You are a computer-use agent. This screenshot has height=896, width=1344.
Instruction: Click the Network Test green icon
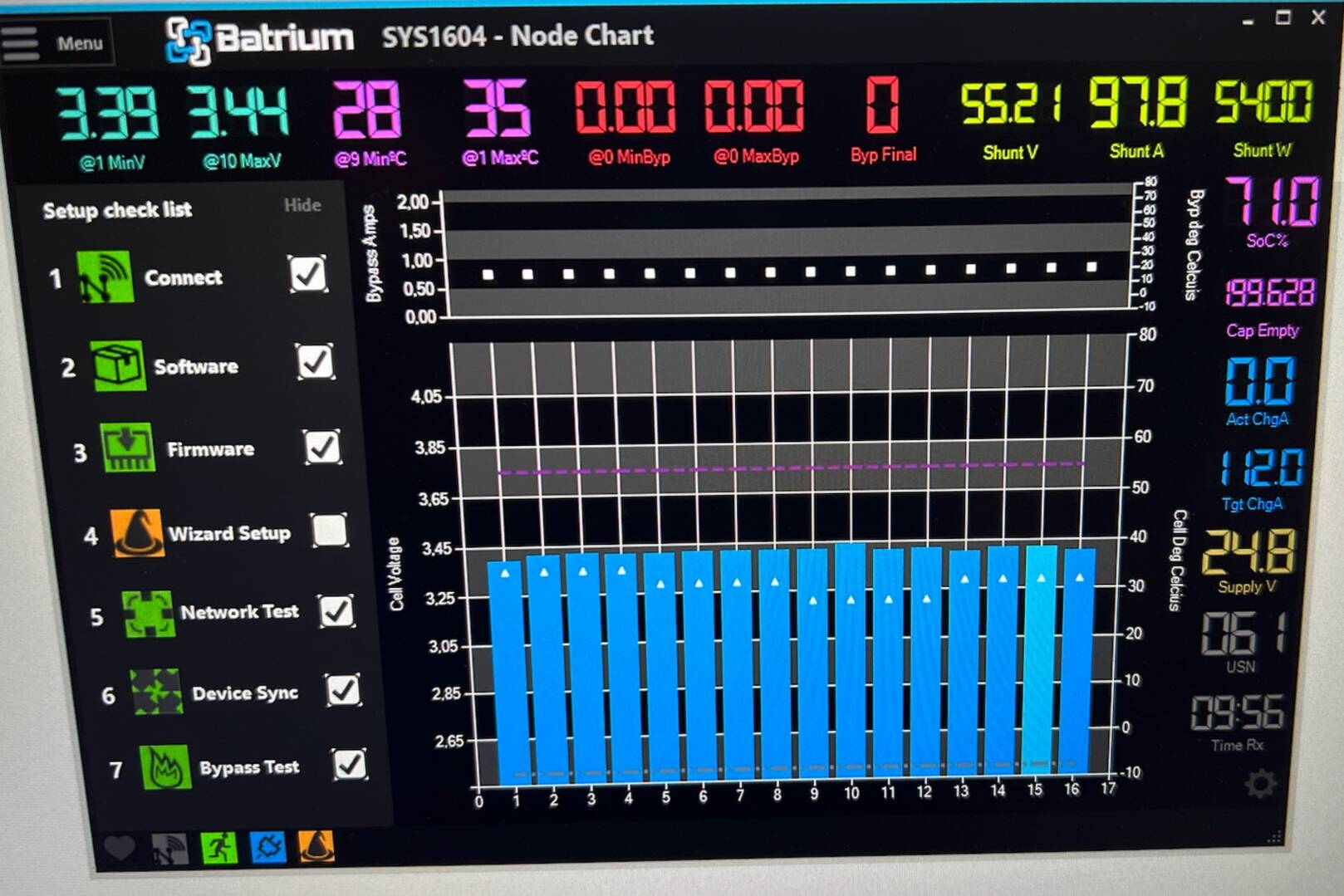point(149,614)
